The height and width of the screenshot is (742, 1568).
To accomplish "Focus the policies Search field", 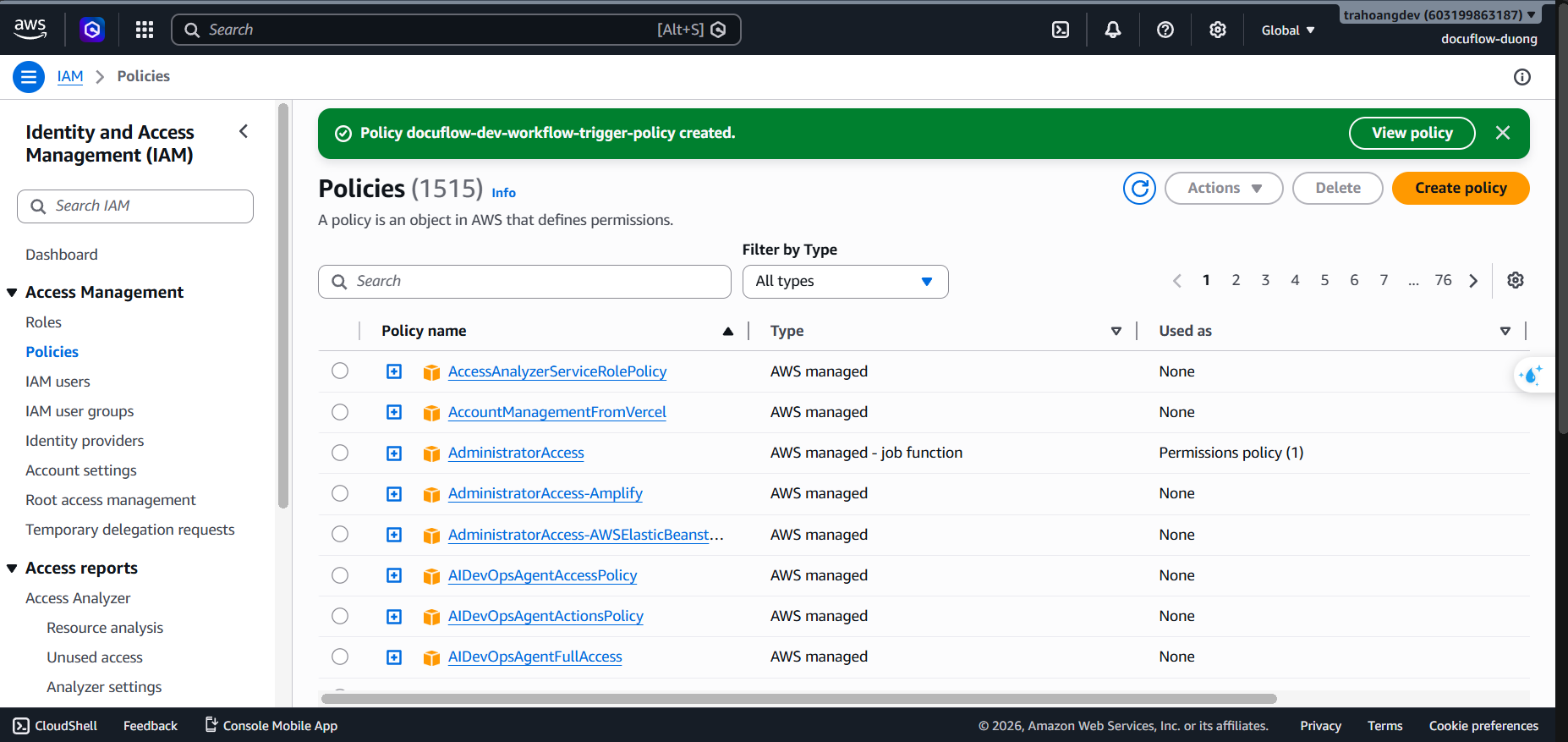I will click(524, 282).
